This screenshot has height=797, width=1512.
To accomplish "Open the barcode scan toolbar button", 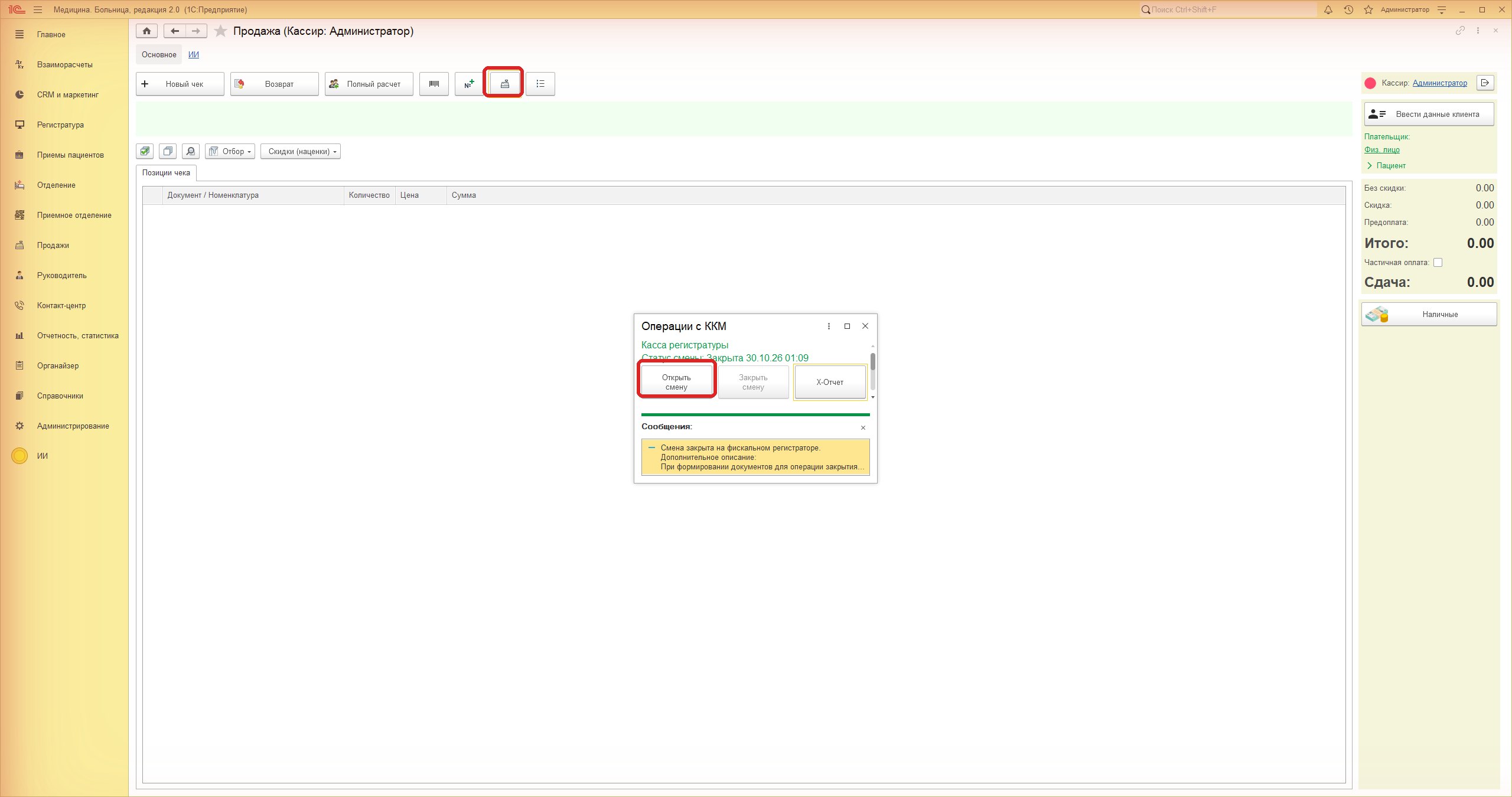I will pos(434,84).
